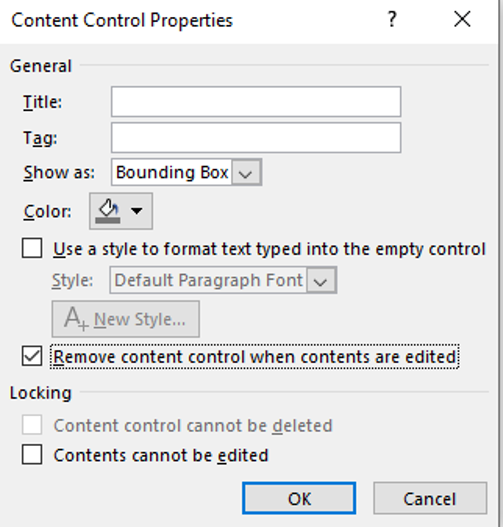
Task: Close the Content Control Properties dialog
Action: [x=462, y=19]
